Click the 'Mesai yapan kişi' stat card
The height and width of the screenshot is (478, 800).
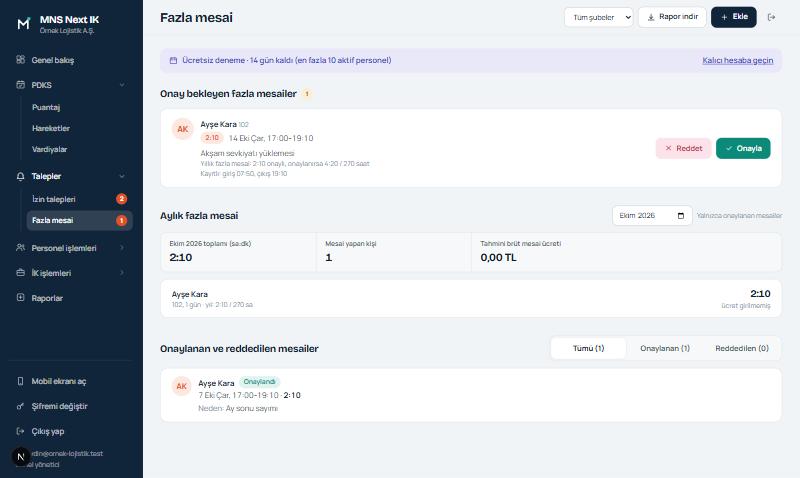(x=393, y=252)
